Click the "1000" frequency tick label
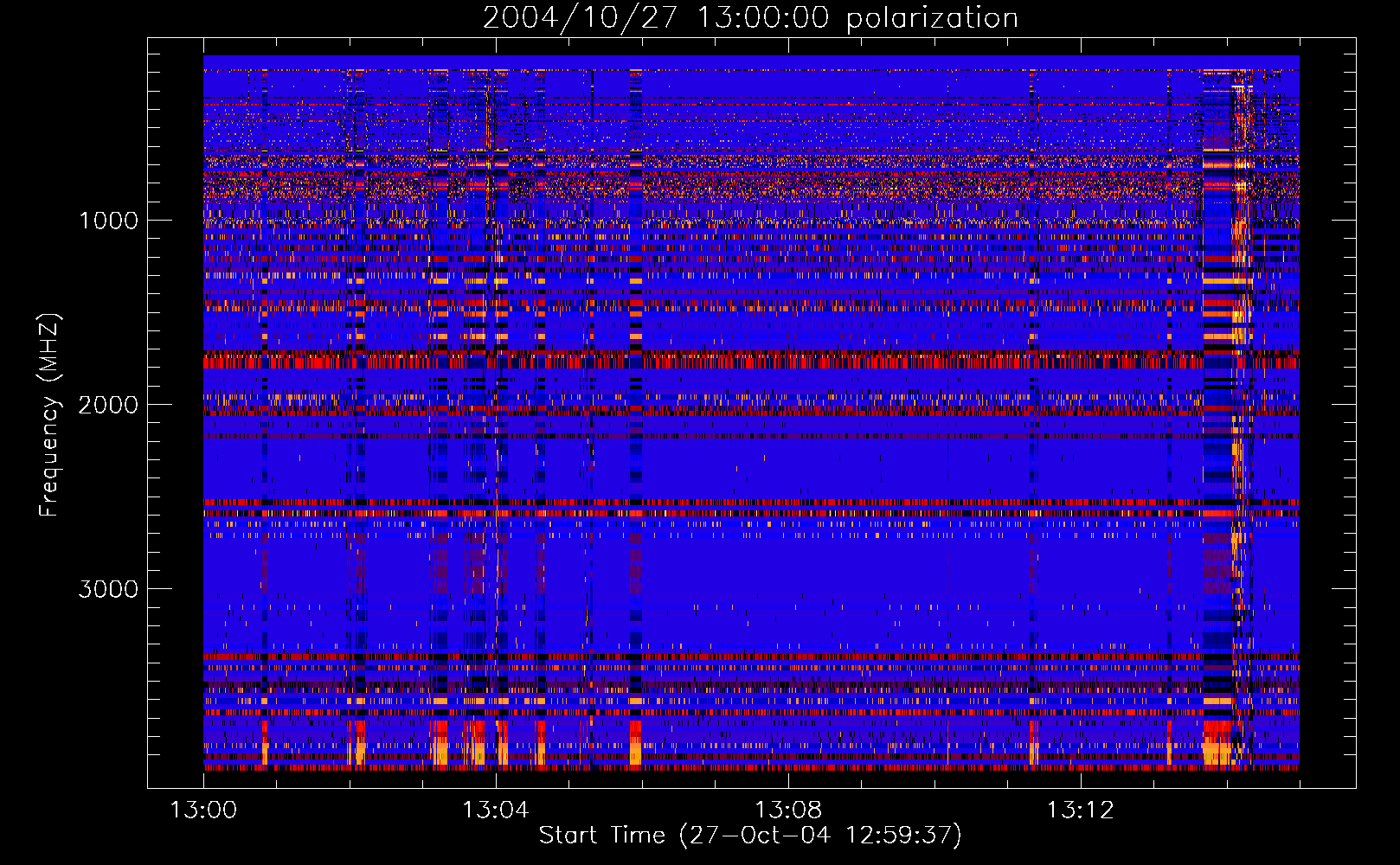This screenshot has width=1400, height=865. click(x=108, y=221)
